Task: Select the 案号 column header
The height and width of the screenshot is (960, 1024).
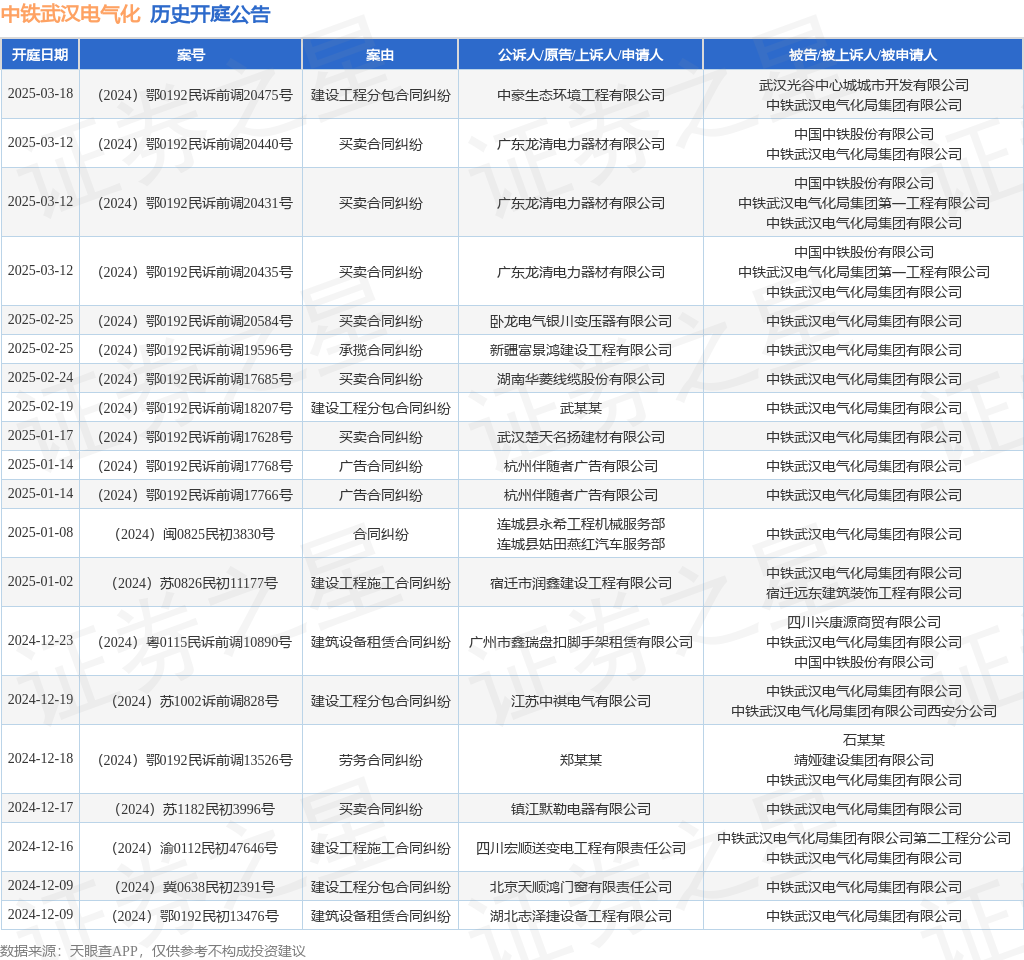Action: (191, 55)
